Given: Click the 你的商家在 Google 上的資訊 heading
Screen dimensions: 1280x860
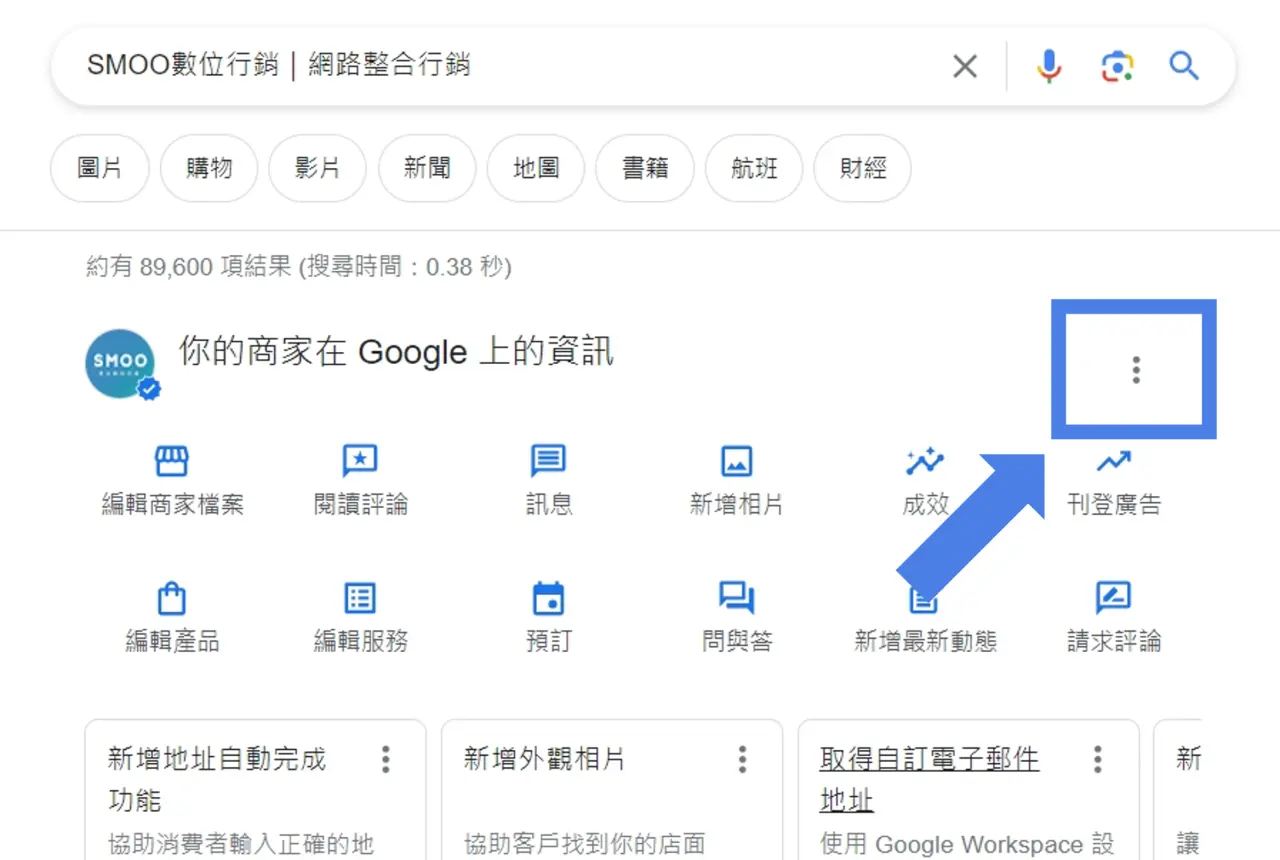Looking at the screenshot, I should pyautogui.click(x=396, y=351).
